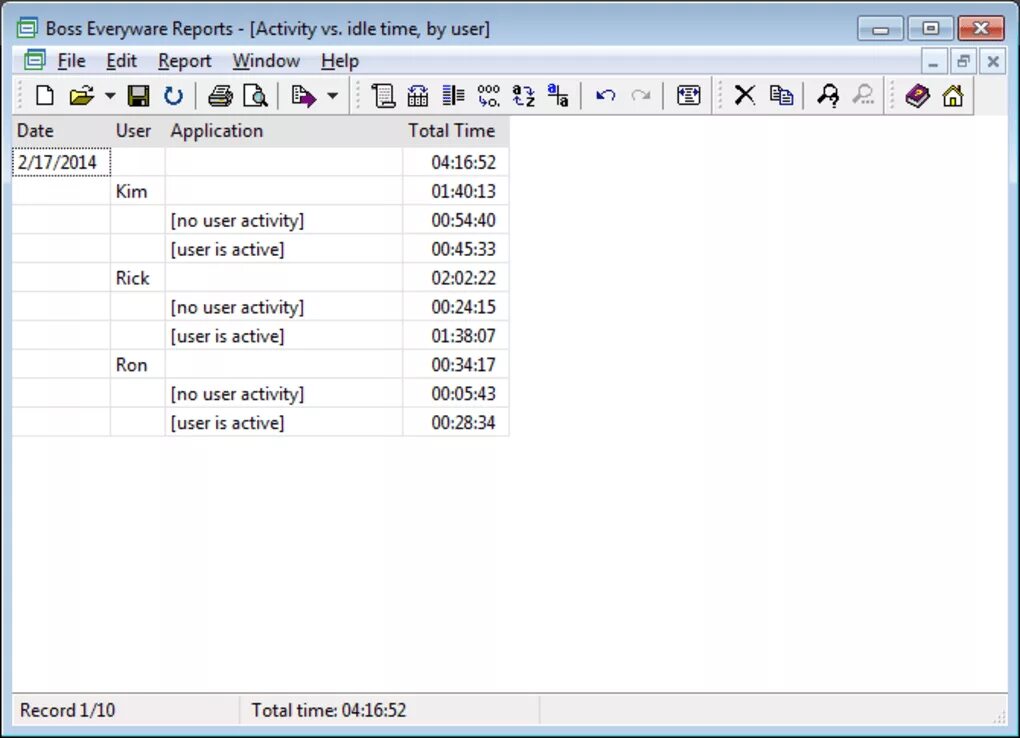Click the Total Time column header
The image size is (1020, 738).
(455, 131)
